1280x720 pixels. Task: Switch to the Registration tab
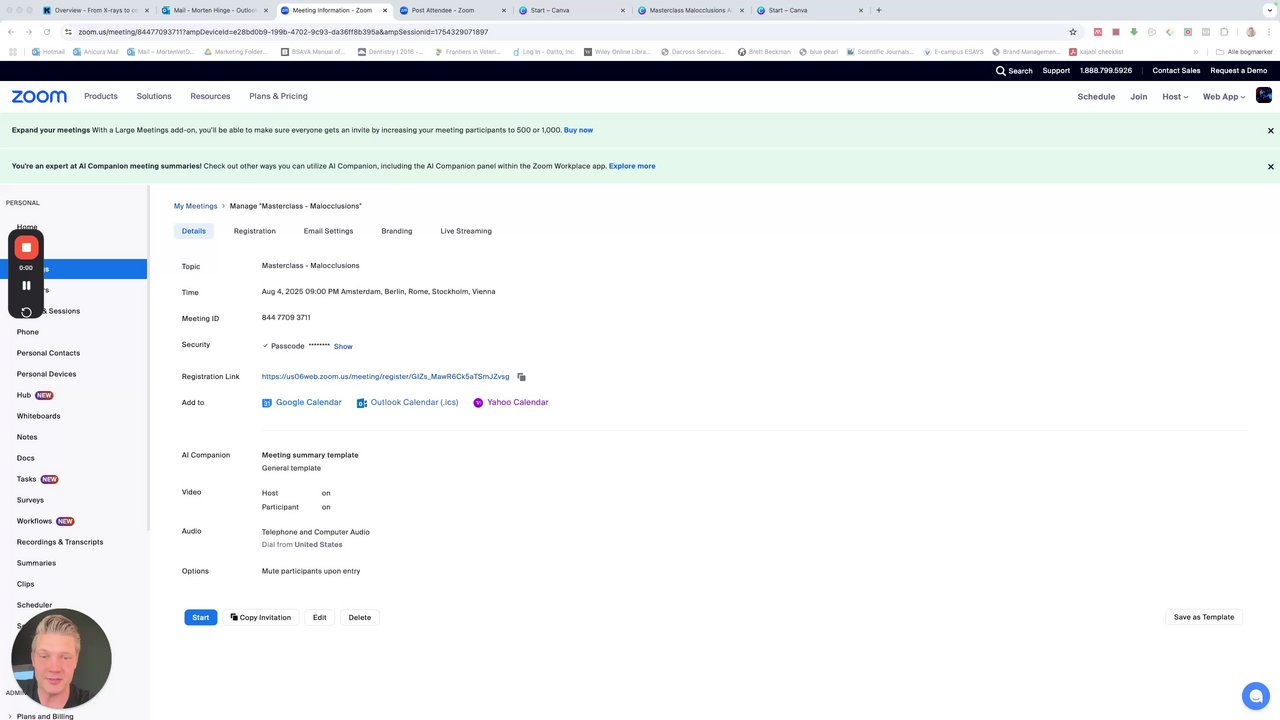pos(255,231)
